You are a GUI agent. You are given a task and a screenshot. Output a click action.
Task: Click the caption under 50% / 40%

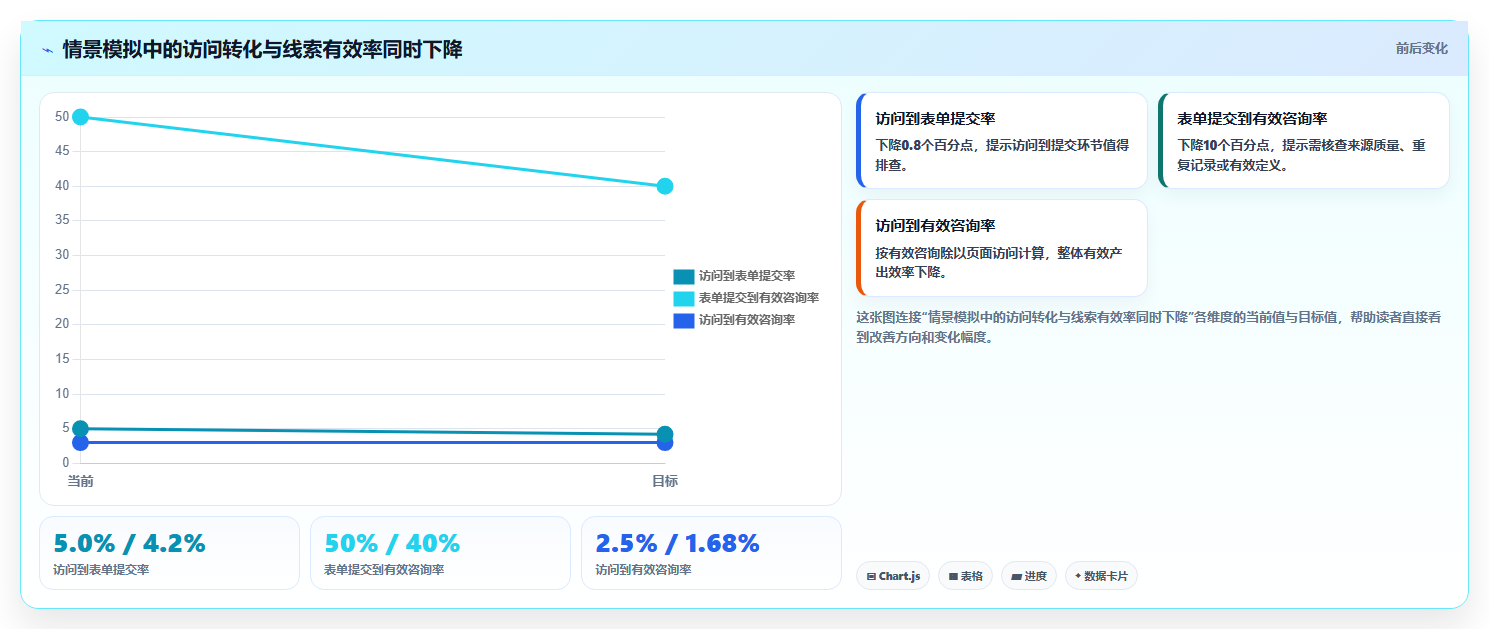[x=384, y=570]
